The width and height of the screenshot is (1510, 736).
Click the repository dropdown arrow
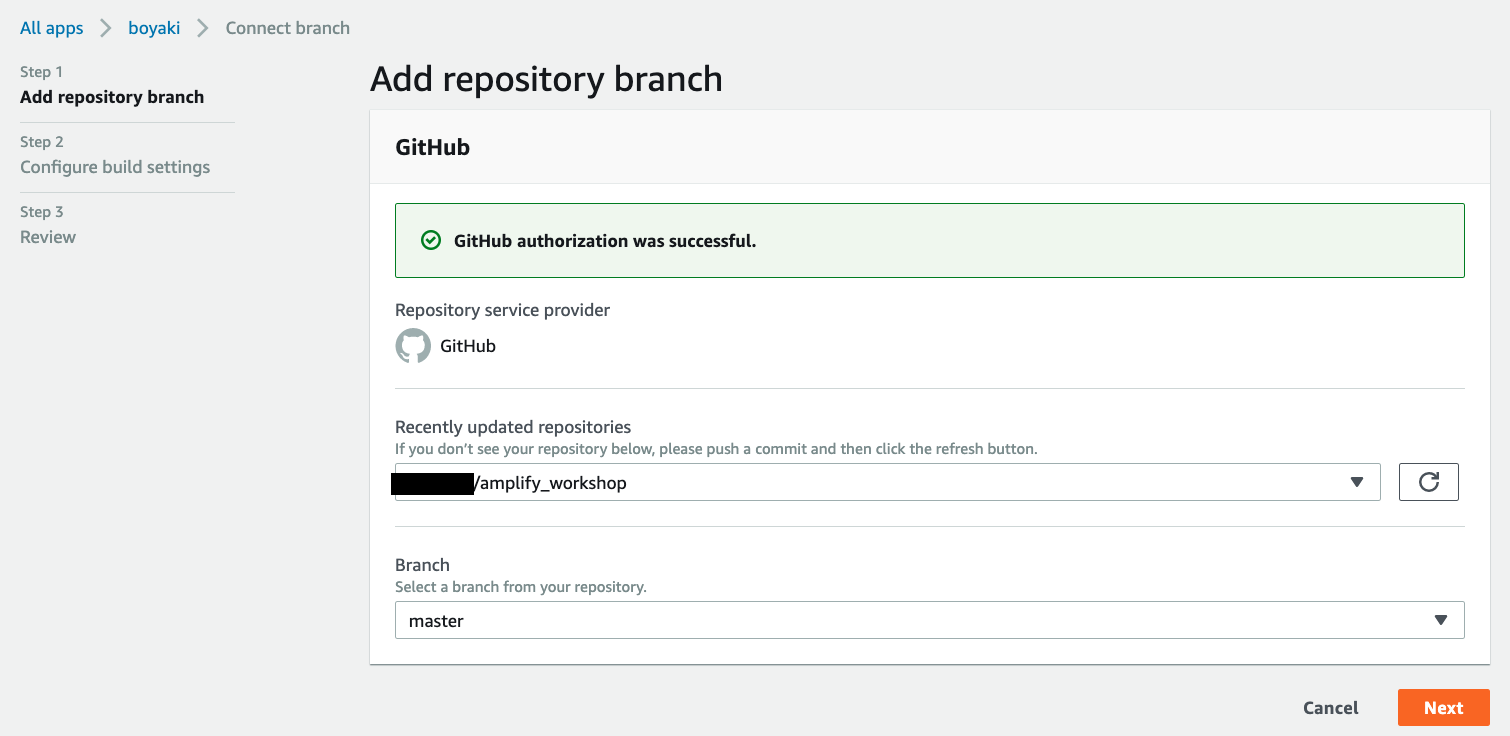(x=1357, y=482)
